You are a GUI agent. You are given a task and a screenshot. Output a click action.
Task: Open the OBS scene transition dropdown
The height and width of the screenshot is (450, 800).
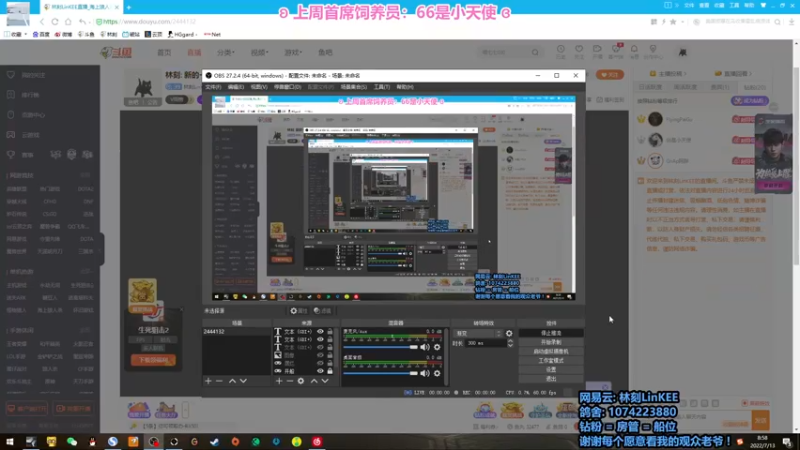tap(478, 333)
